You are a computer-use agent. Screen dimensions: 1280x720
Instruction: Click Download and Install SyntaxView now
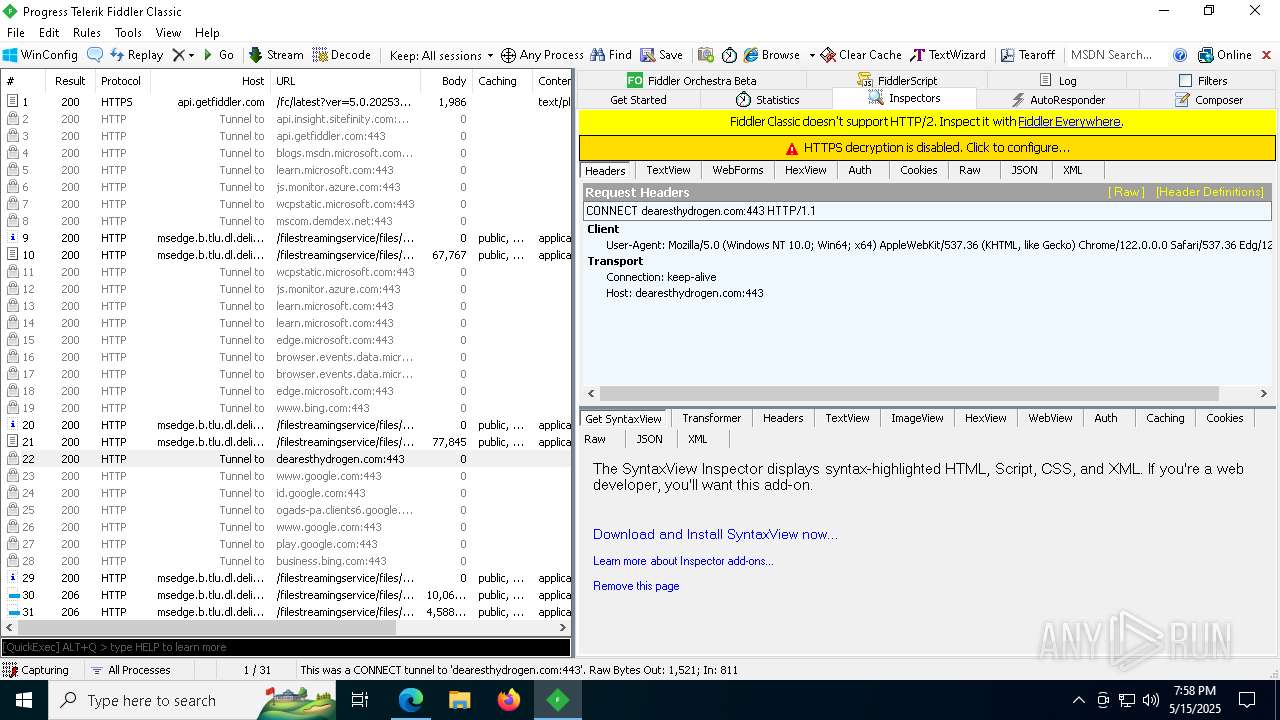(x=715, y=534)
